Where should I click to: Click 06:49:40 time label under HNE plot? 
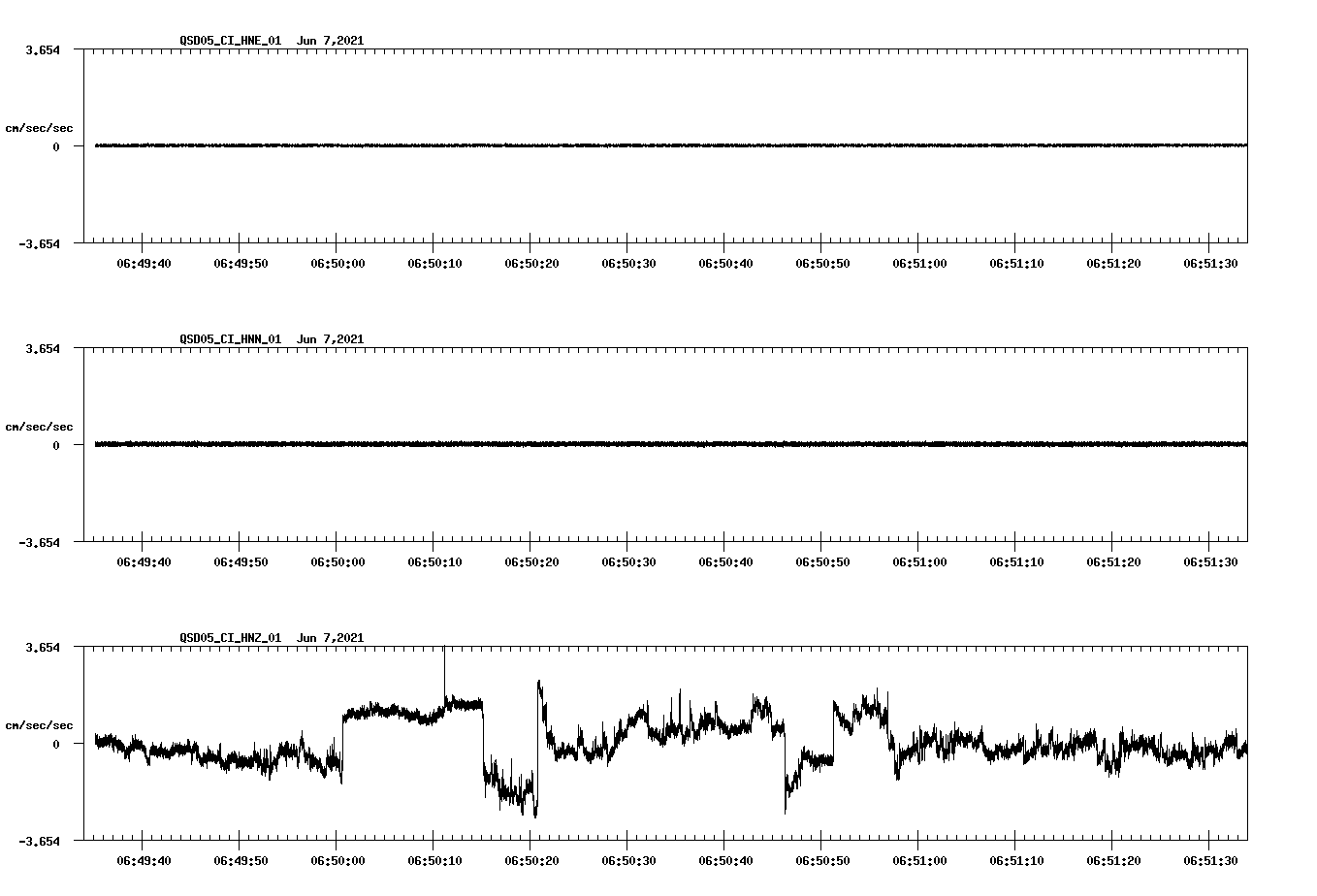coord(144,264)
